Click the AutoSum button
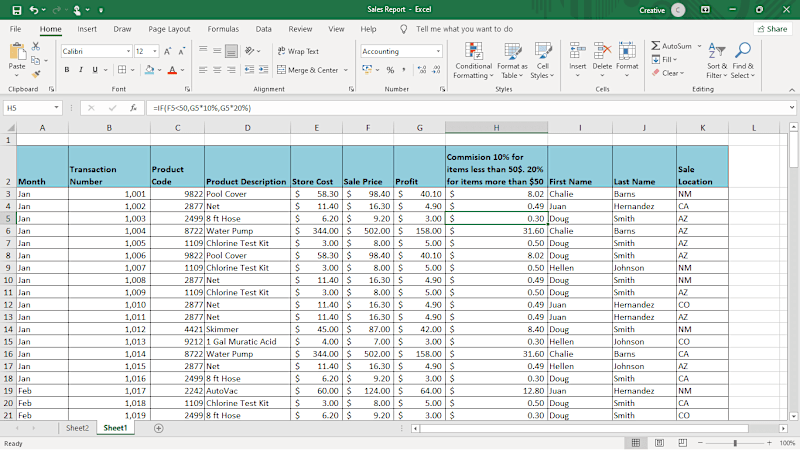Viewport: 800px width, 450px height. point(672,46)
